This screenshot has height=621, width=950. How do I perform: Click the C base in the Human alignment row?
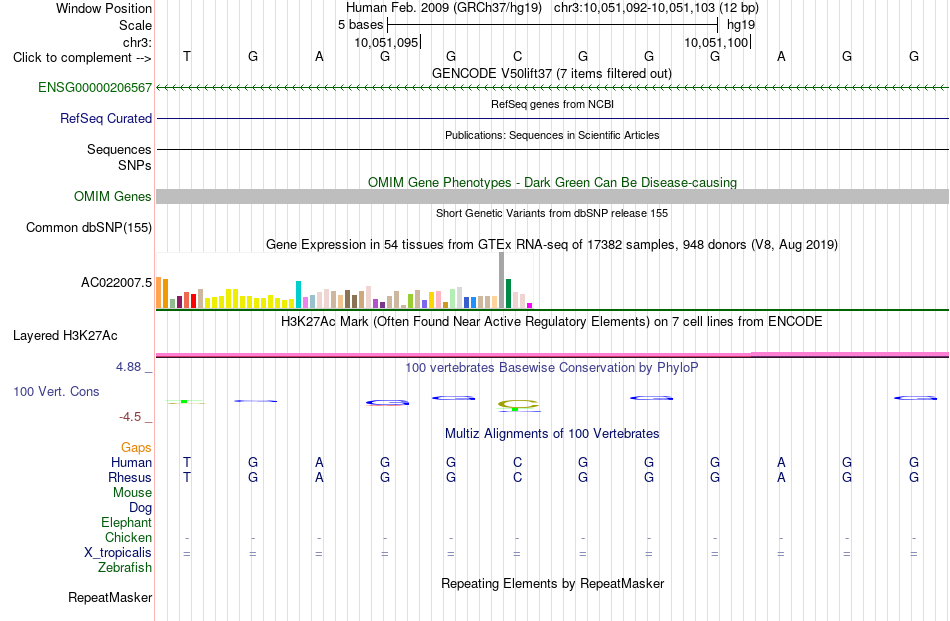[x=517, y=462]
